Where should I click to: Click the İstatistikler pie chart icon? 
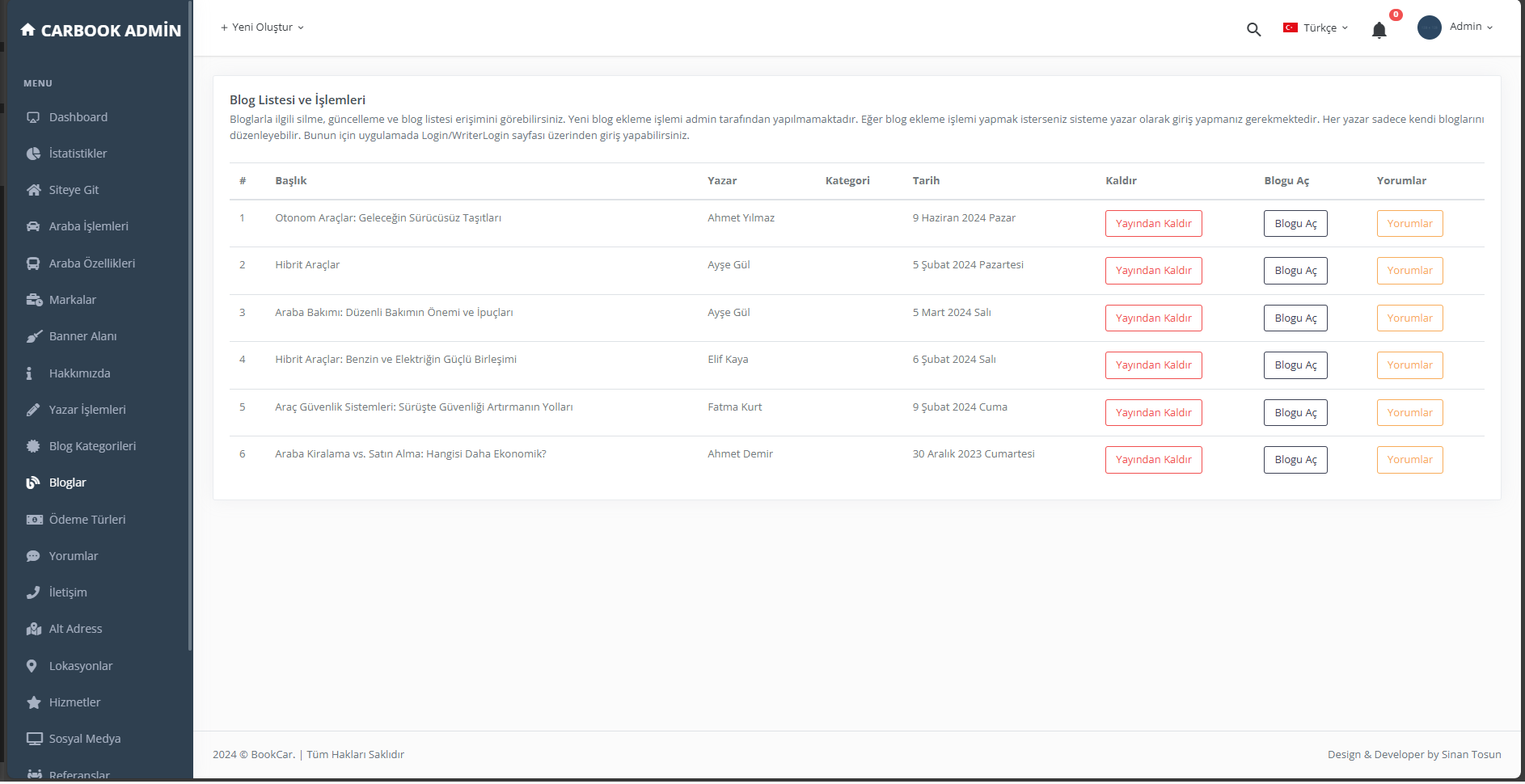(33, 154)
